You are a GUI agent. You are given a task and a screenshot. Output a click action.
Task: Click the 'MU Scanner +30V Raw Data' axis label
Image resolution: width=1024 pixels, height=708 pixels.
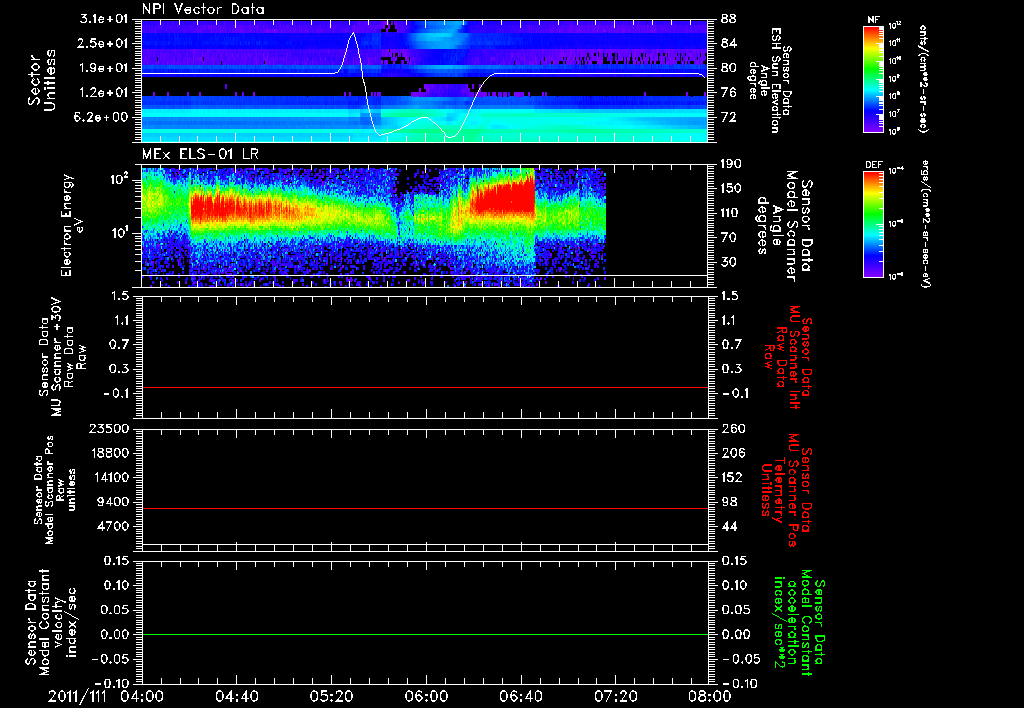click(x=63, y=356)
